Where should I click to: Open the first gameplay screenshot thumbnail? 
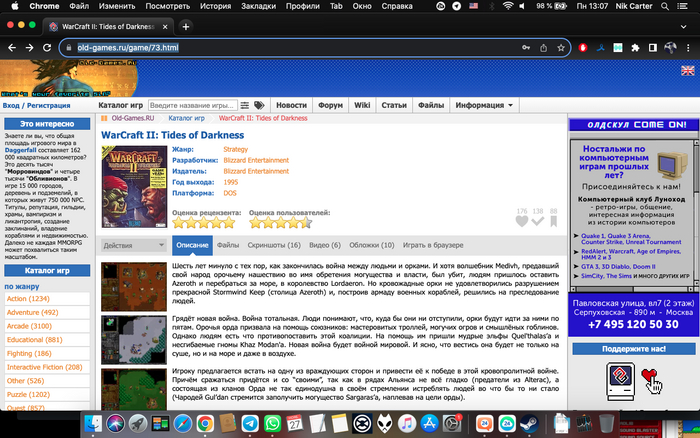[134, 287]
